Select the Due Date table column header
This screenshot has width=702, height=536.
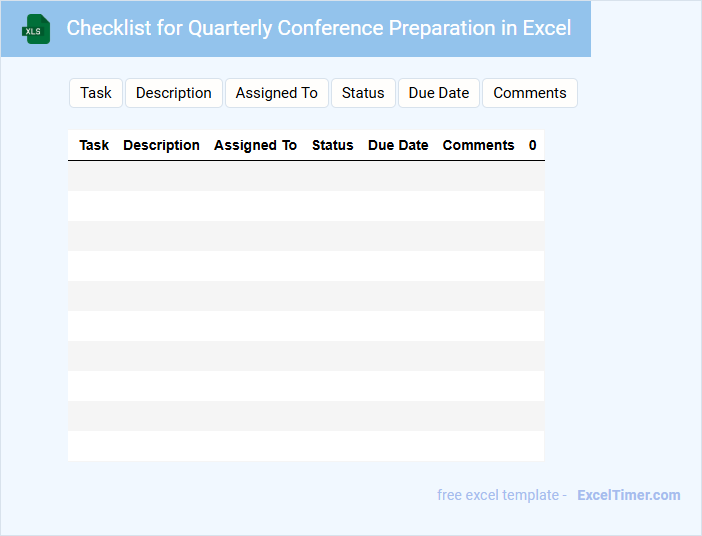click(x=398, y=145)
